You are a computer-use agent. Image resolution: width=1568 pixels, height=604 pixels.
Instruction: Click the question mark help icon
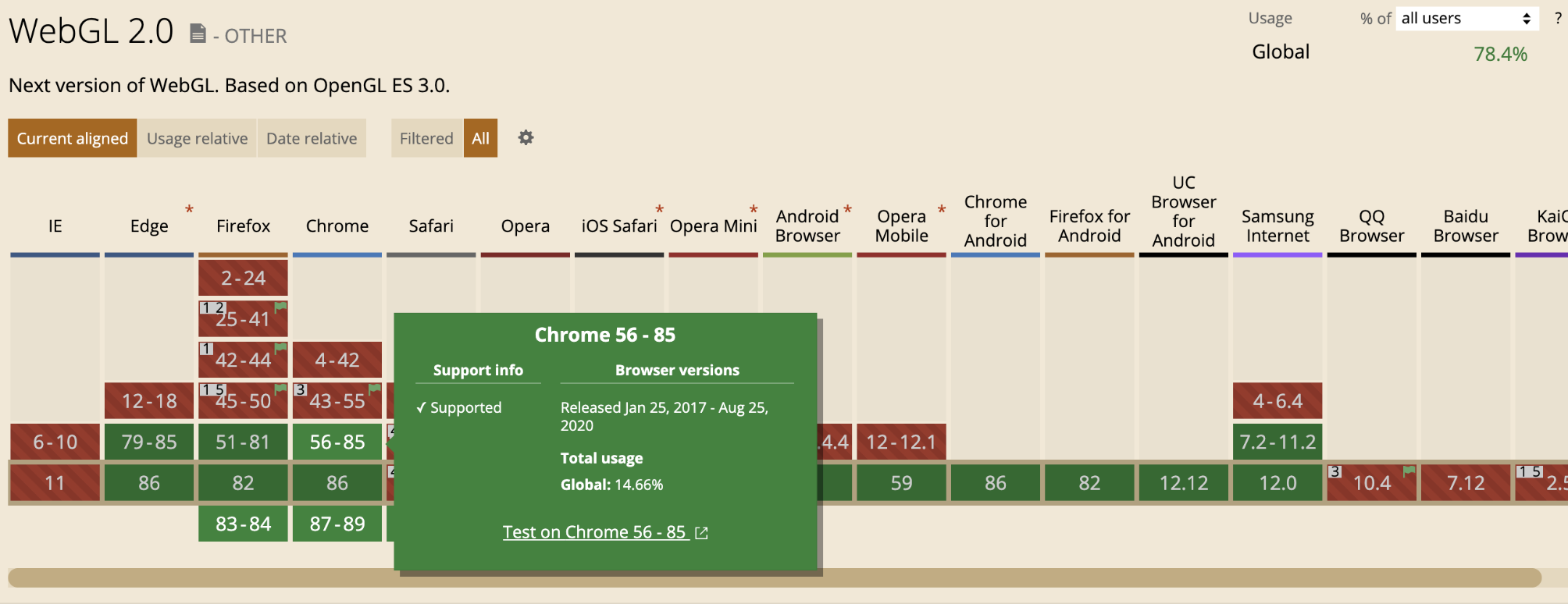[1557, 18]
